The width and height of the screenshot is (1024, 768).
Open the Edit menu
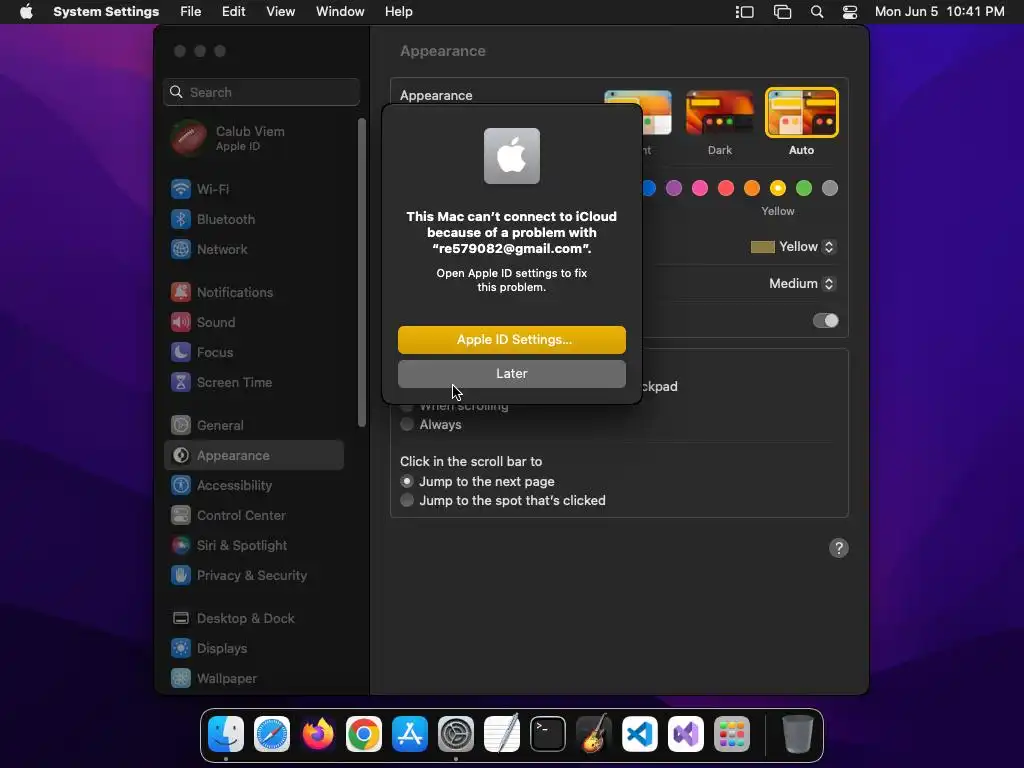pos(234,12)
